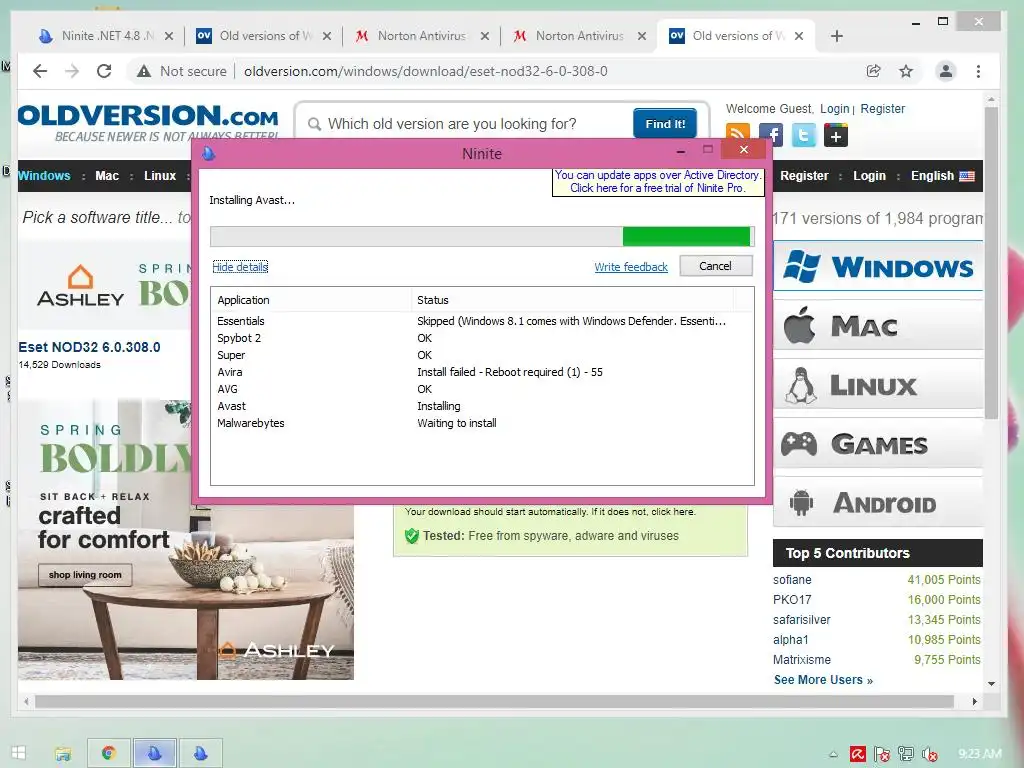Reload the oldversion.com page

click(x=104, y=71)
